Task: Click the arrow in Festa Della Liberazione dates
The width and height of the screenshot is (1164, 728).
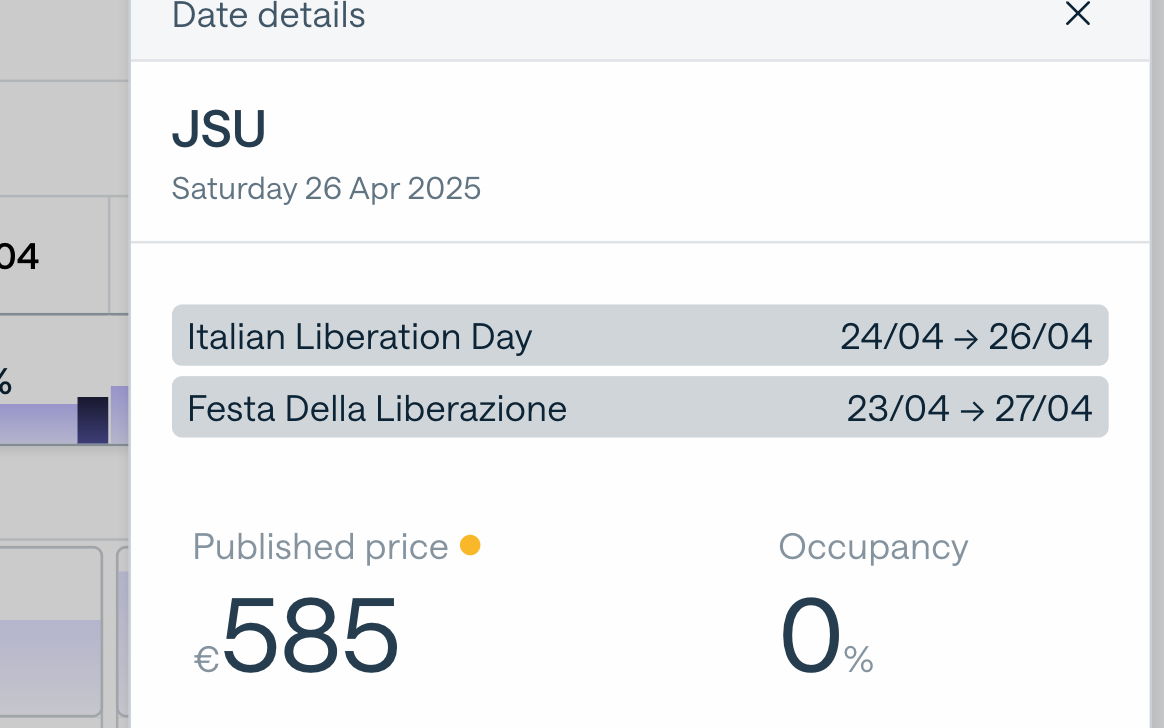Action: [970, 410]
